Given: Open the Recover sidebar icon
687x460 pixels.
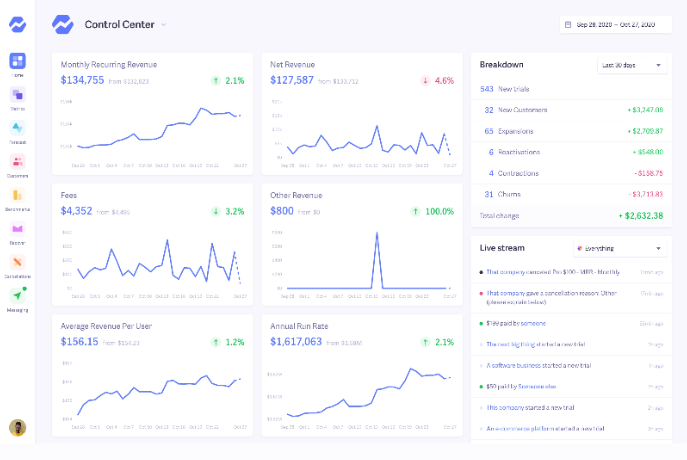Looking at the screenshot, I should point(18,228).
